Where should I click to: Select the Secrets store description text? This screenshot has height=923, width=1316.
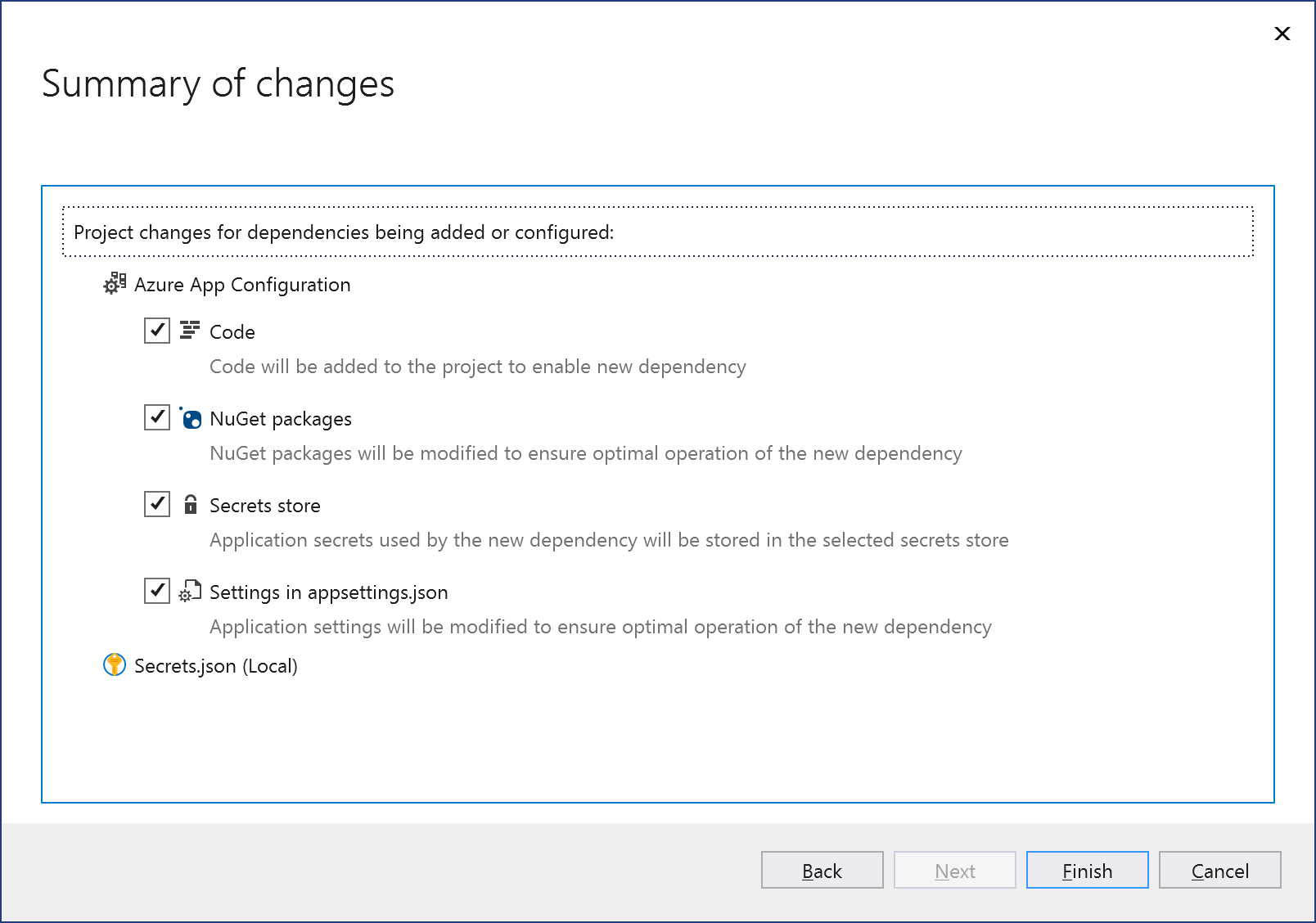[609, 540]
